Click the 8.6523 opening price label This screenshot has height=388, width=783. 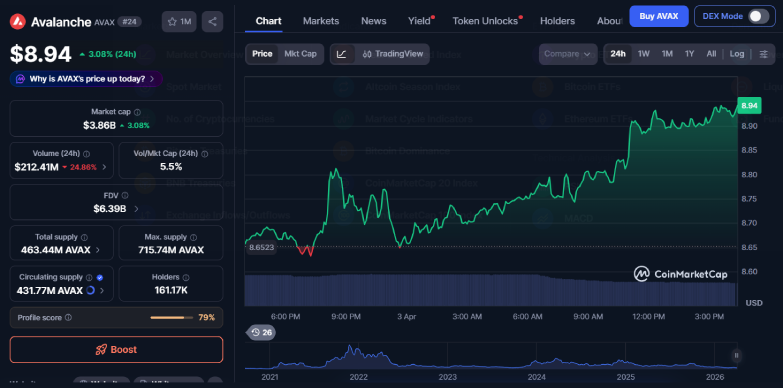(x=262, y=247)
